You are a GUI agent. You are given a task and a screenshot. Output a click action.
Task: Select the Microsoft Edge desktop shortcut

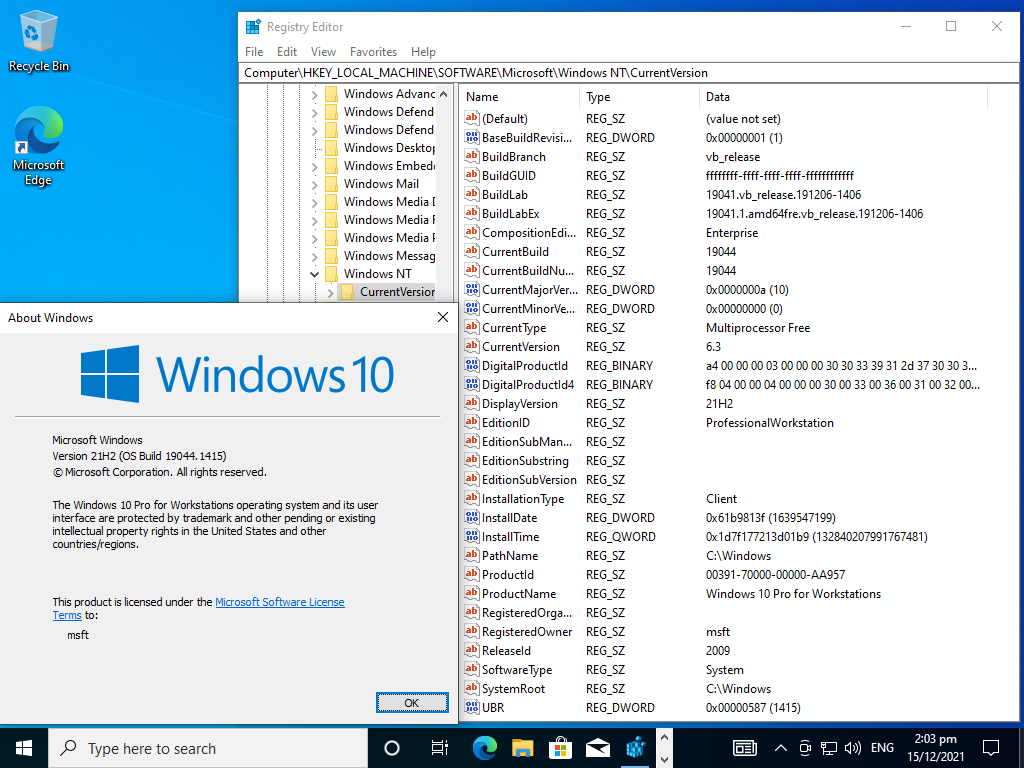[x=39, y=146]
